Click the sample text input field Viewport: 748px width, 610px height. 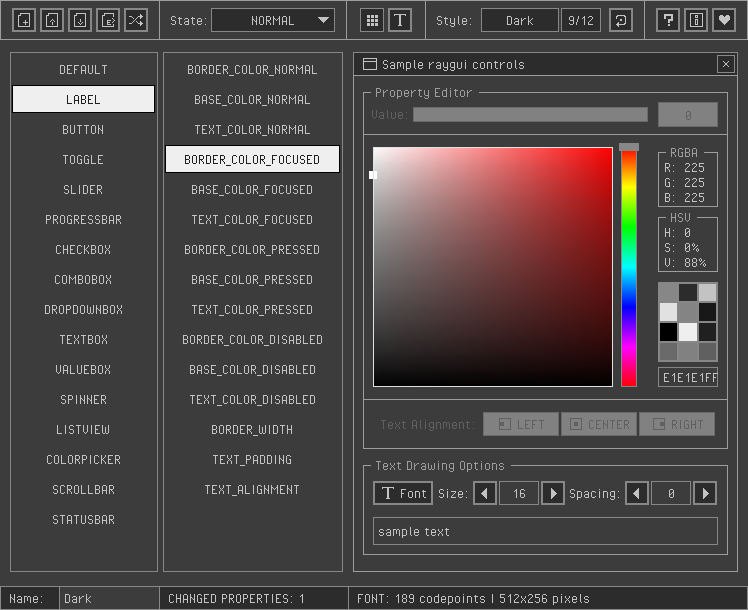point(545,531)
